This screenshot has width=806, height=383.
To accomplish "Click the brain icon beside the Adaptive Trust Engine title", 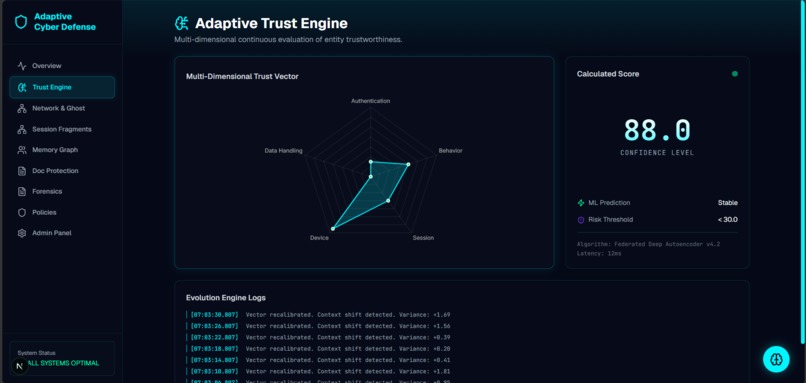I will [x=181, y=23].
